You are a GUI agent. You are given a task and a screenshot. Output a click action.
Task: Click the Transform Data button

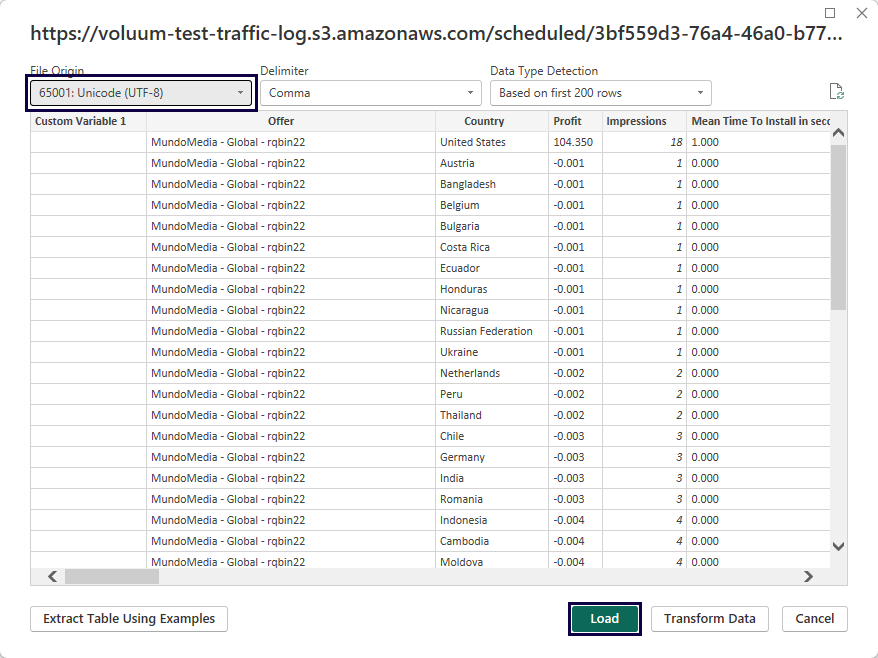(x=709, y=619)
